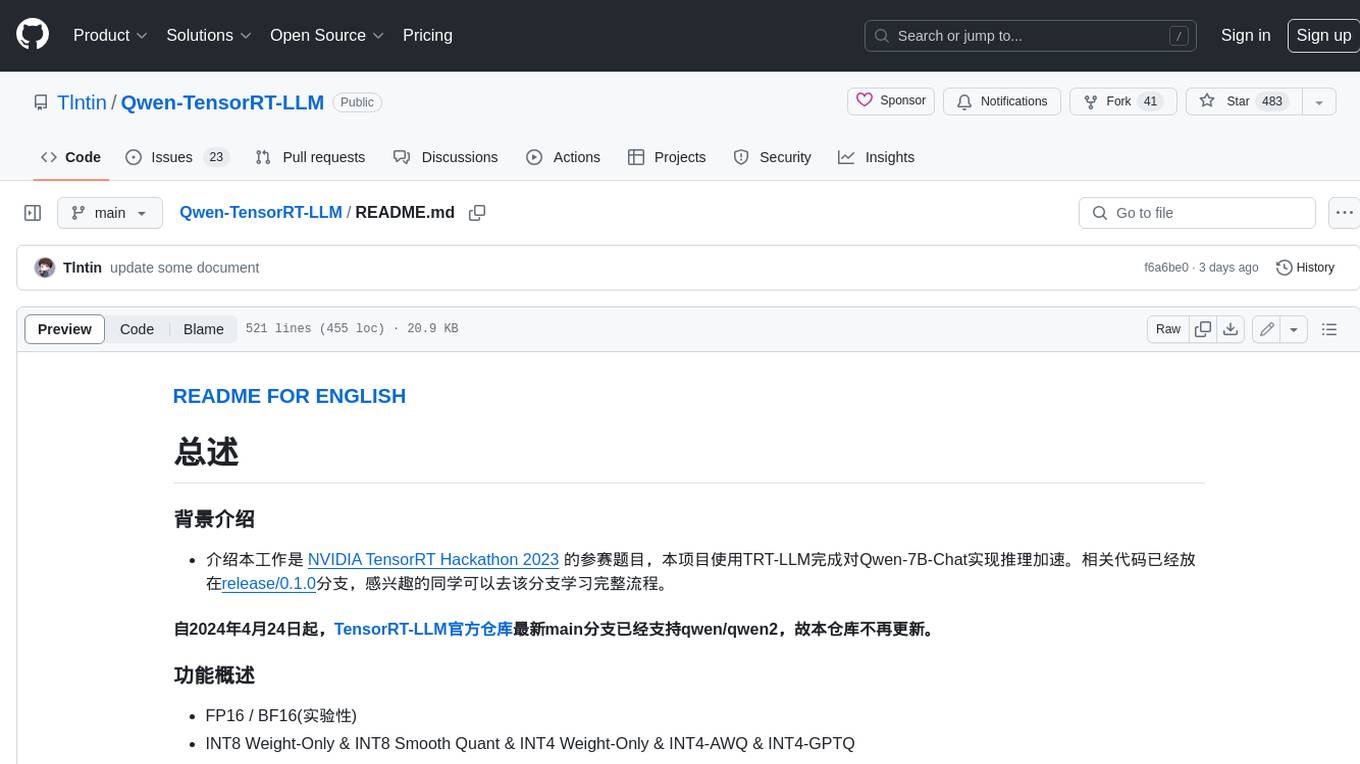Focus the Go to file search box
This screenshot has height=764, width=1360.
pyautogui.click(x=1197, y=213)
